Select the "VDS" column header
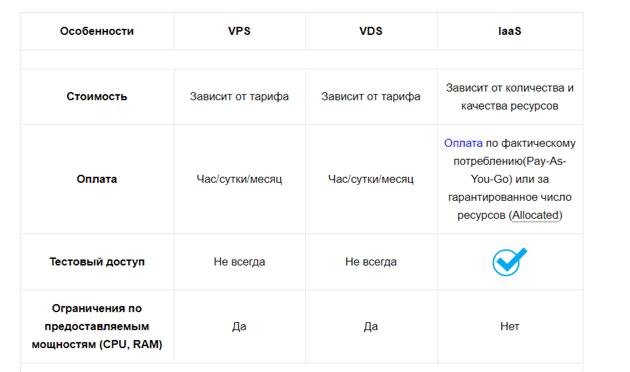Viewport: 630px width, 372px height. pyautogui.click(x=371, y=31)
